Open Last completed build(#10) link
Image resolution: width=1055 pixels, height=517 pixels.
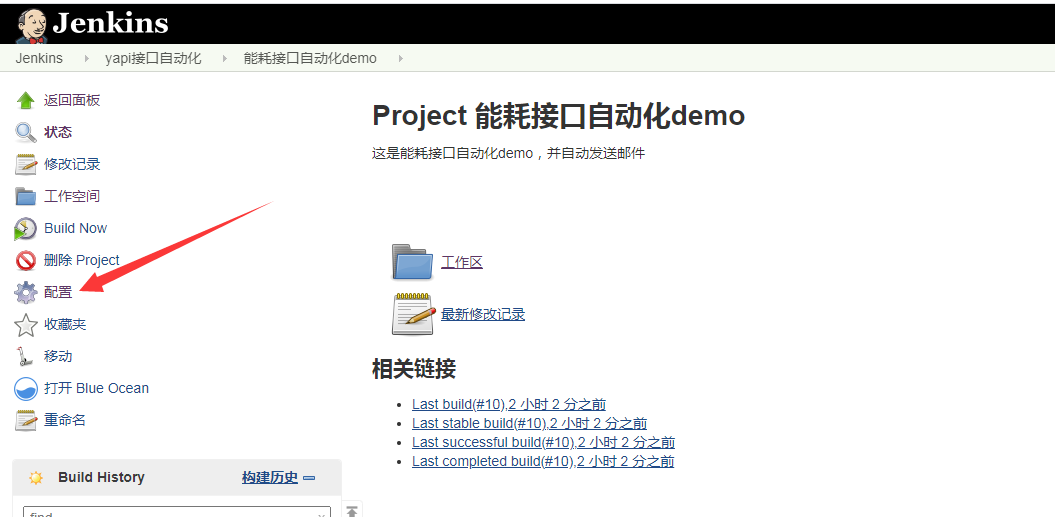click(543, 461)
